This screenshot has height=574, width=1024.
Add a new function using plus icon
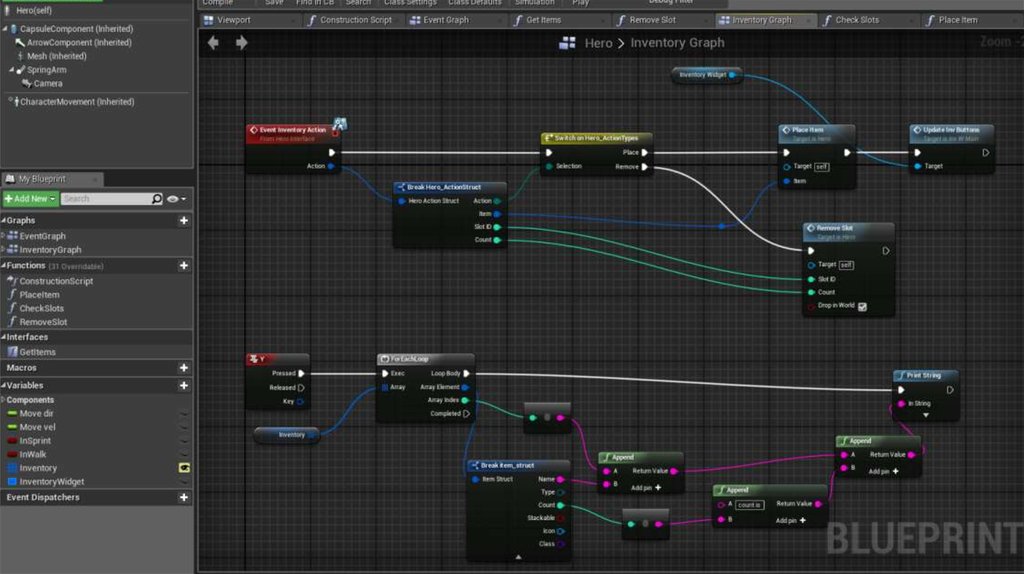(x=184, y=266)
